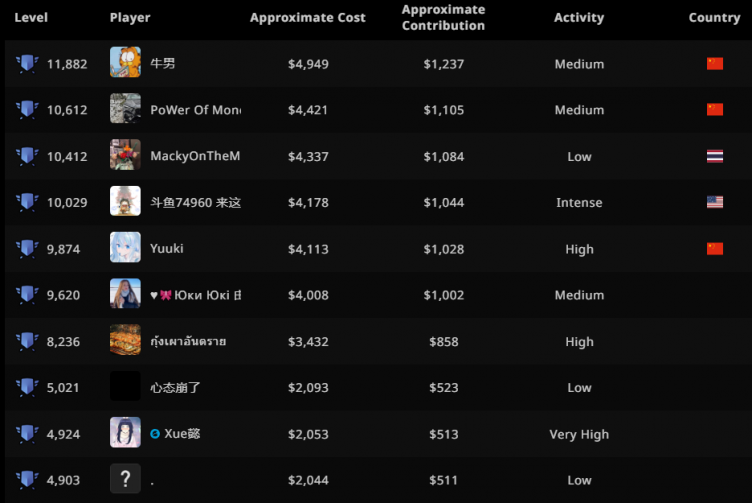Click the avatar next to PoWer Of Money
The image size is (752, 503).
pyautogui.click(x=125, y=109)
